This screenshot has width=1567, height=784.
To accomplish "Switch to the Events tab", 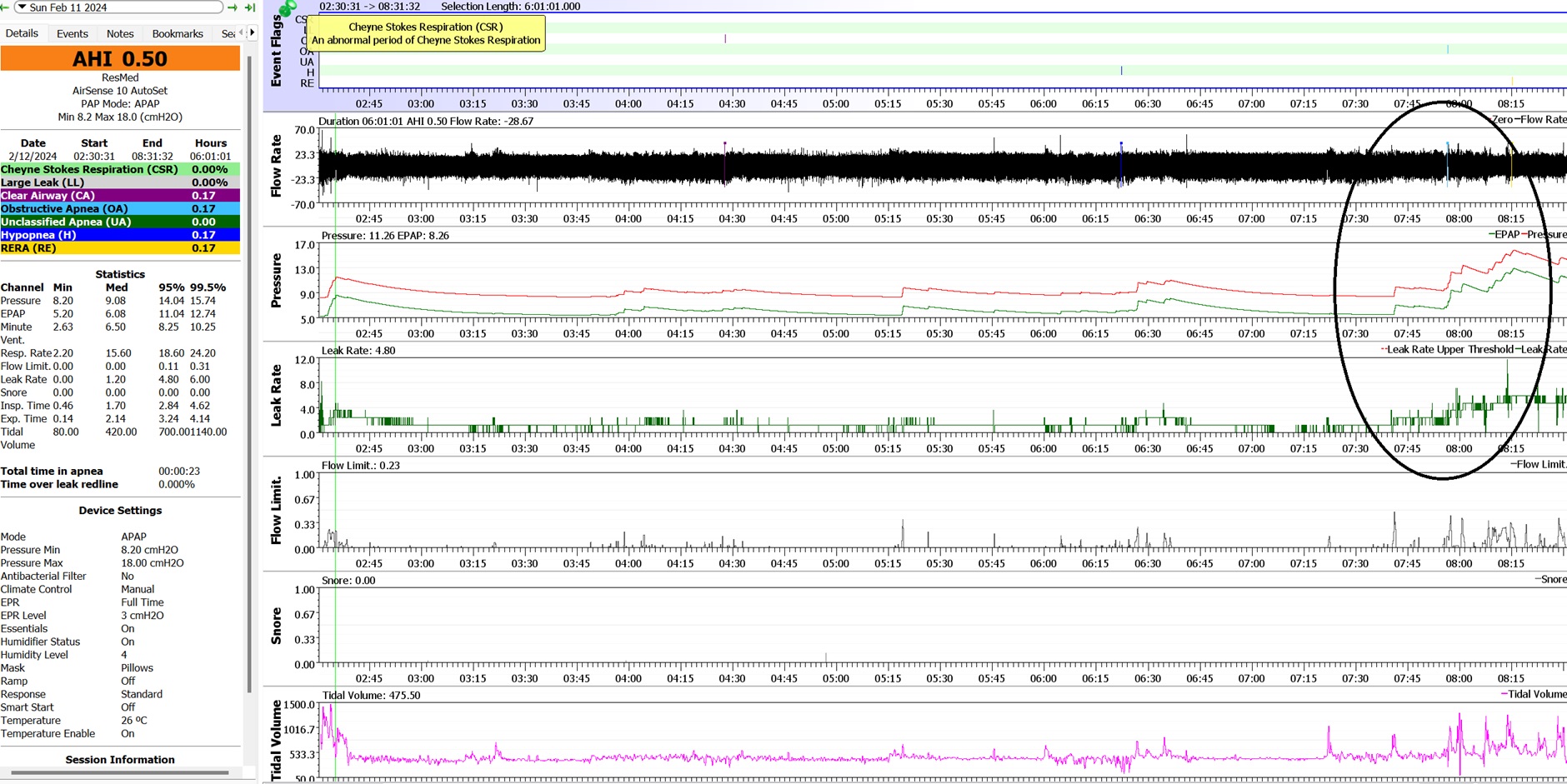I will (73, 33).
